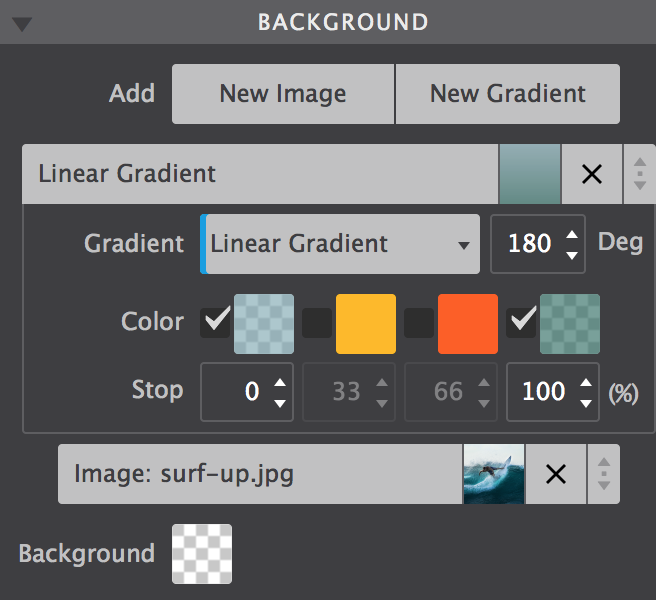Click the Linear Gradient preview swatch
This screenshot has width=656, height=600.
pyautogui.click(x=530, y=174)
